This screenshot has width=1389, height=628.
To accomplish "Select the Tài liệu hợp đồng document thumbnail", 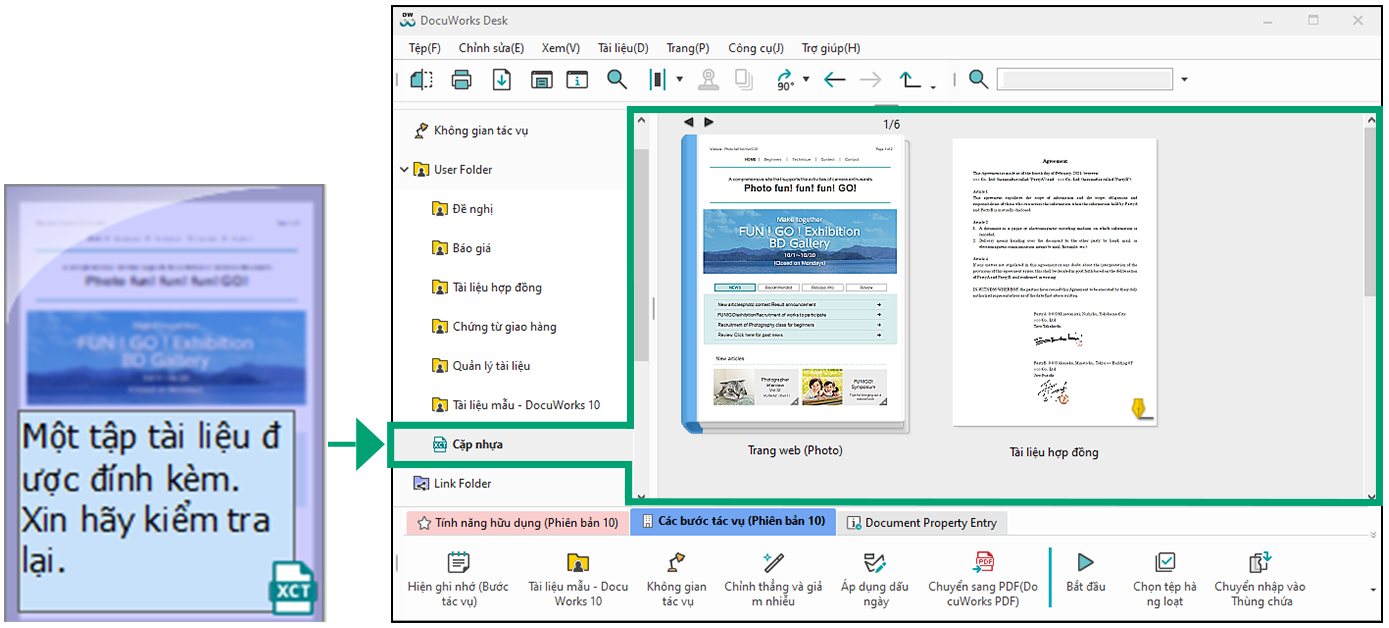I will click(1053, 283).
